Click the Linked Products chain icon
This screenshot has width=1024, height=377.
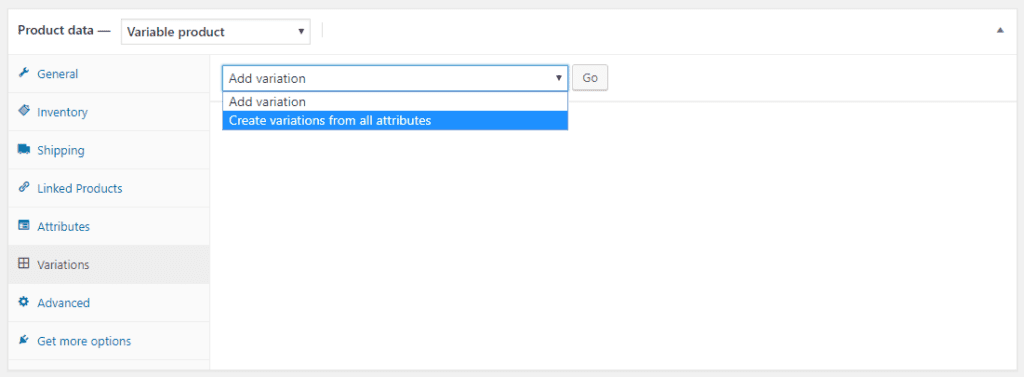[24, 188]
